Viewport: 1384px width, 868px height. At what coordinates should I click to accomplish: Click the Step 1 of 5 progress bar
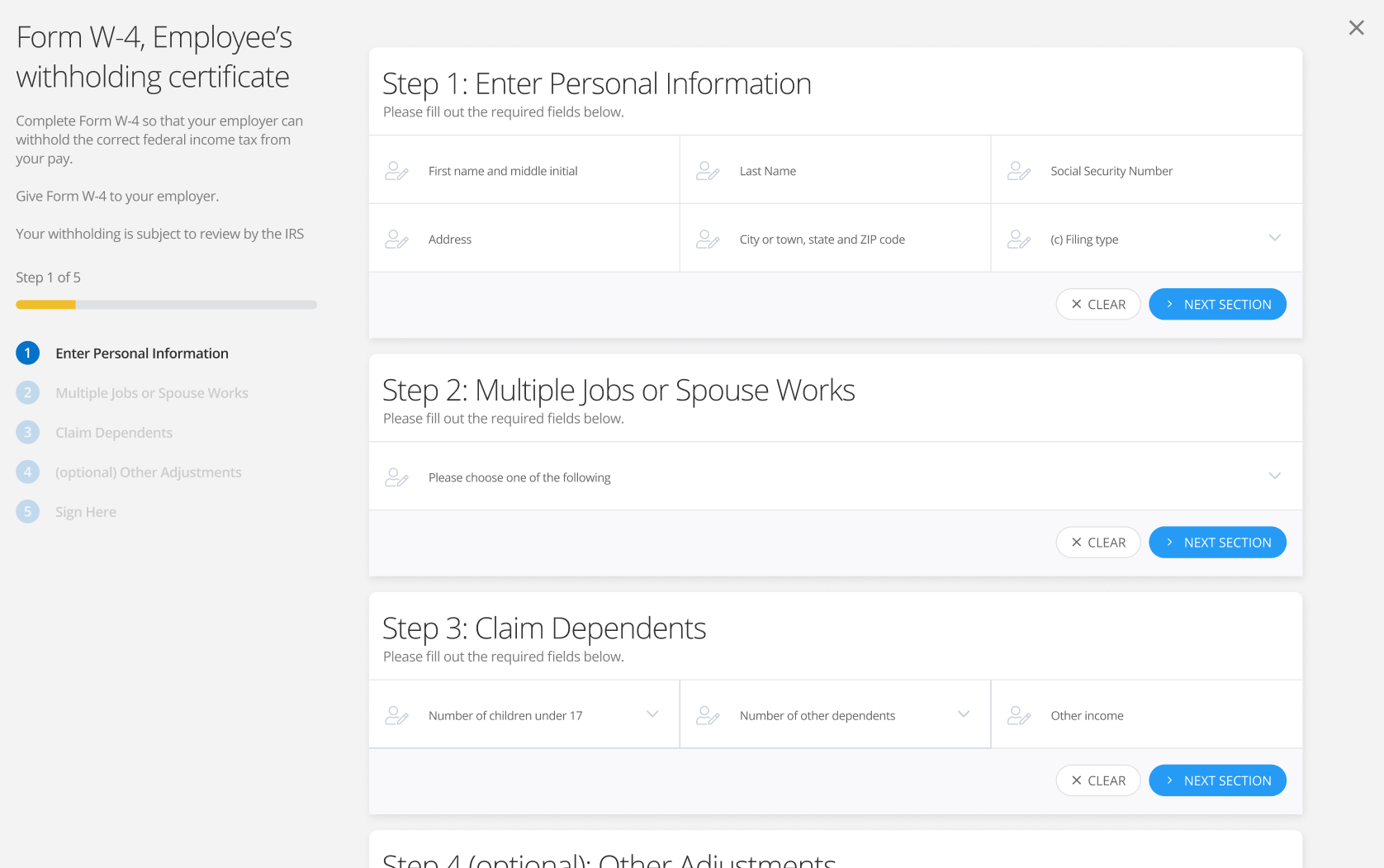tap(165, 304)
